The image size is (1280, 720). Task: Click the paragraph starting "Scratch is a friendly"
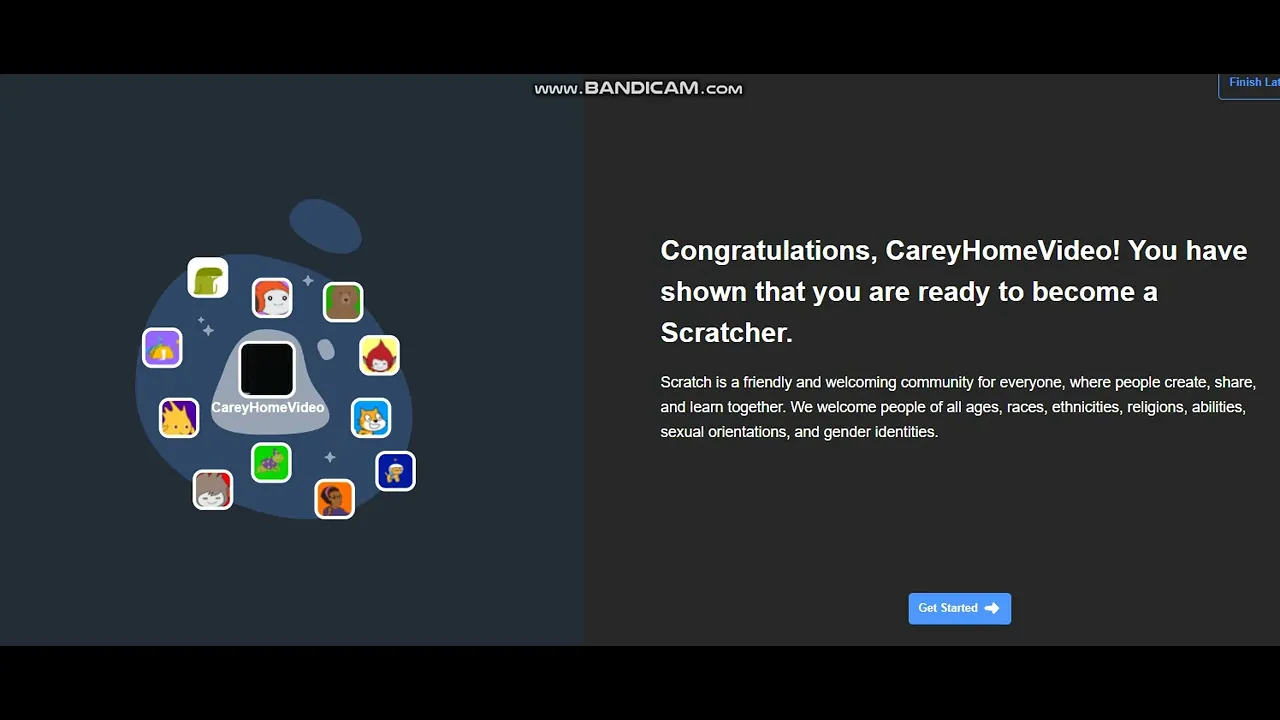pyautogui.click(x=958, y=407)
